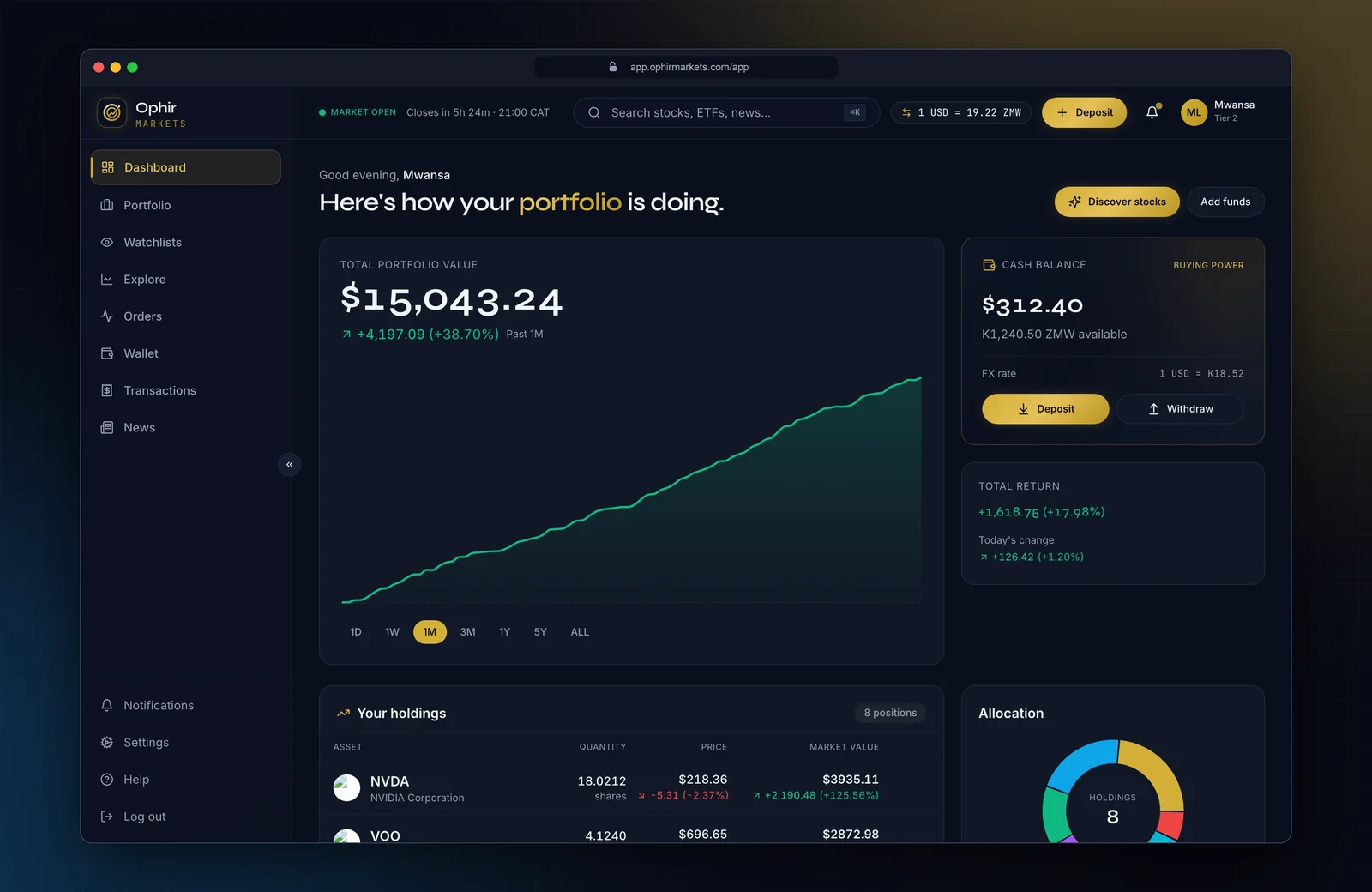Click NVDA price $218.36
This screenshot has width=1372, height=892.
702,780
